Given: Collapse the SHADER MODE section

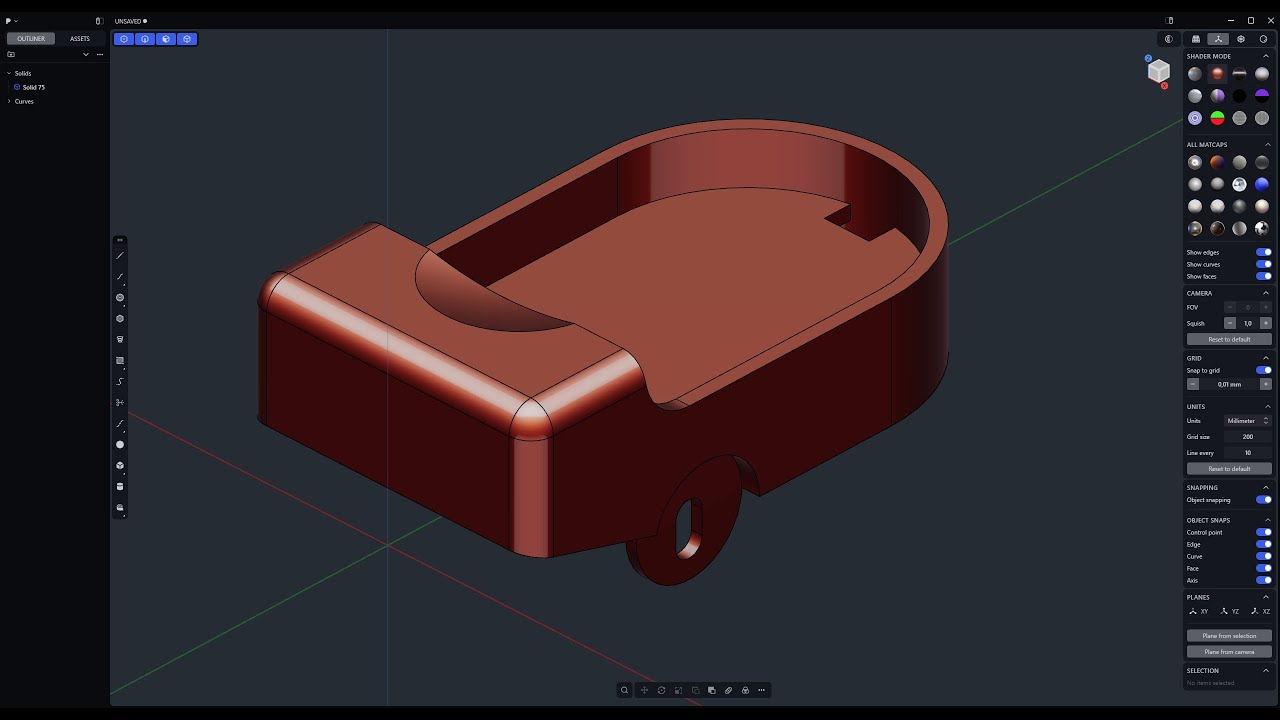Looking at the screenshot, I should coord(1266,56).
